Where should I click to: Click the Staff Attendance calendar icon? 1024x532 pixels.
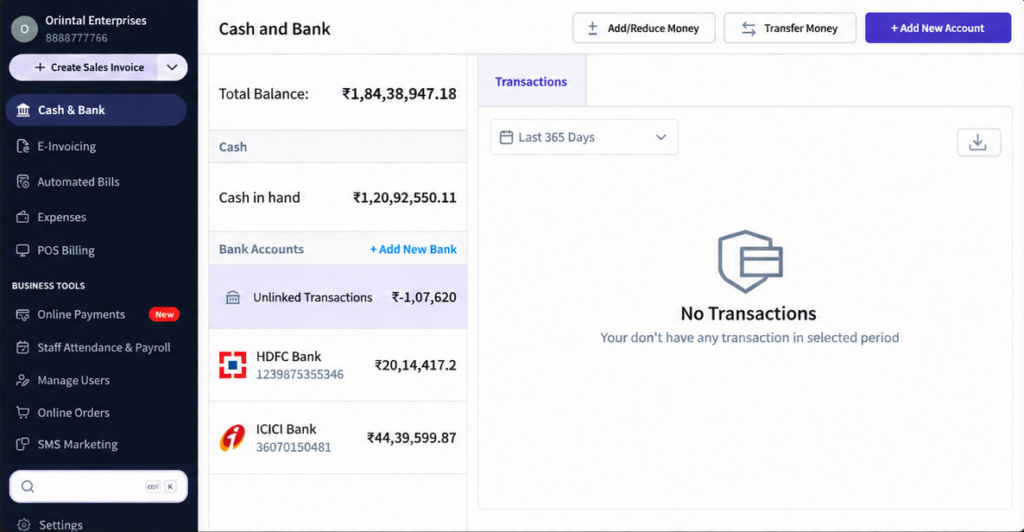pos(23,347)
